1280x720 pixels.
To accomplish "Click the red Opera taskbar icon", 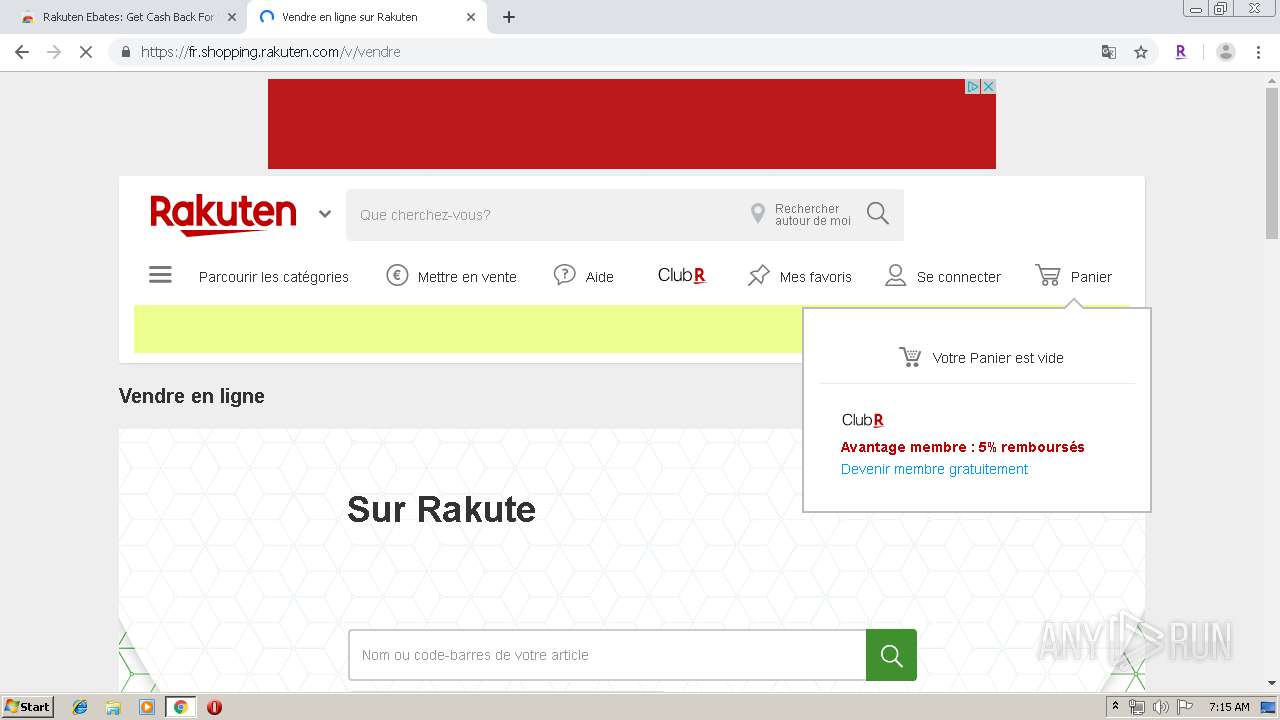I will click(214, 707).
